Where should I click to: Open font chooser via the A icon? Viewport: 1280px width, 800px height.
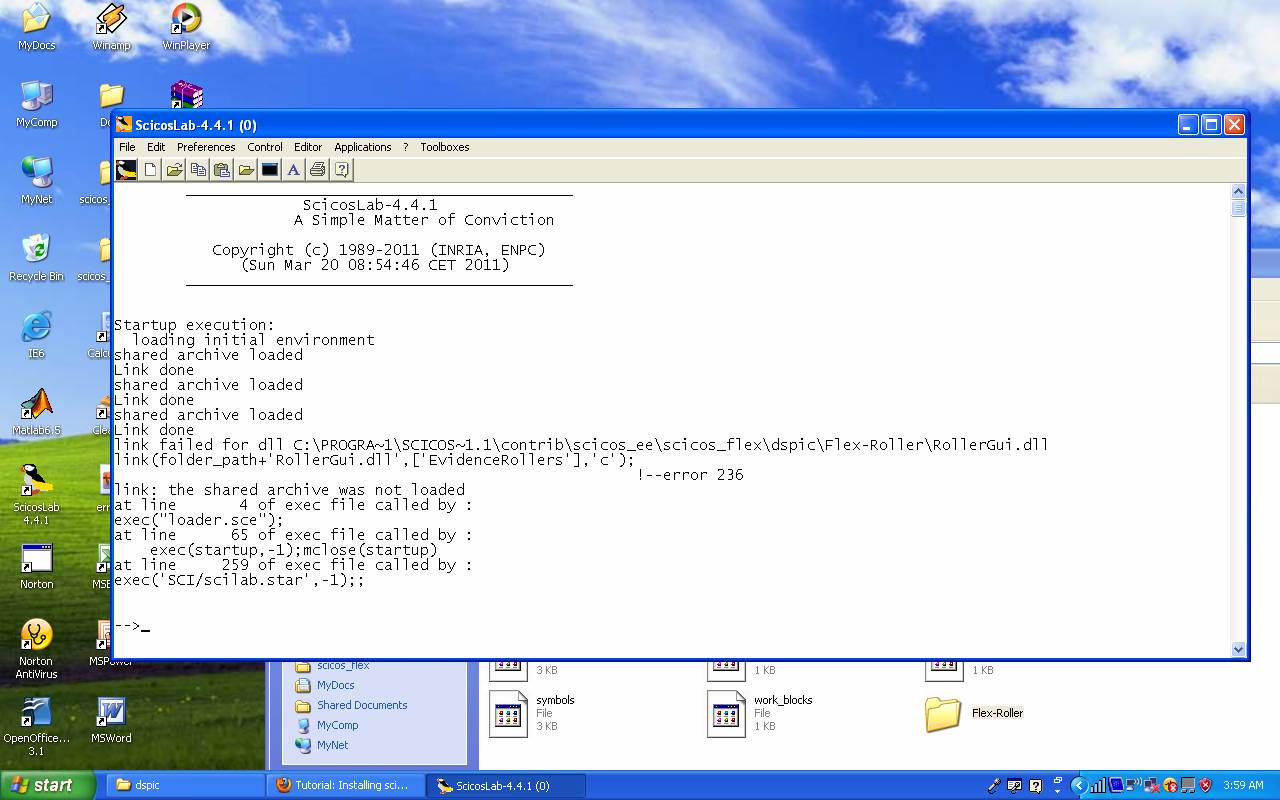294,170
